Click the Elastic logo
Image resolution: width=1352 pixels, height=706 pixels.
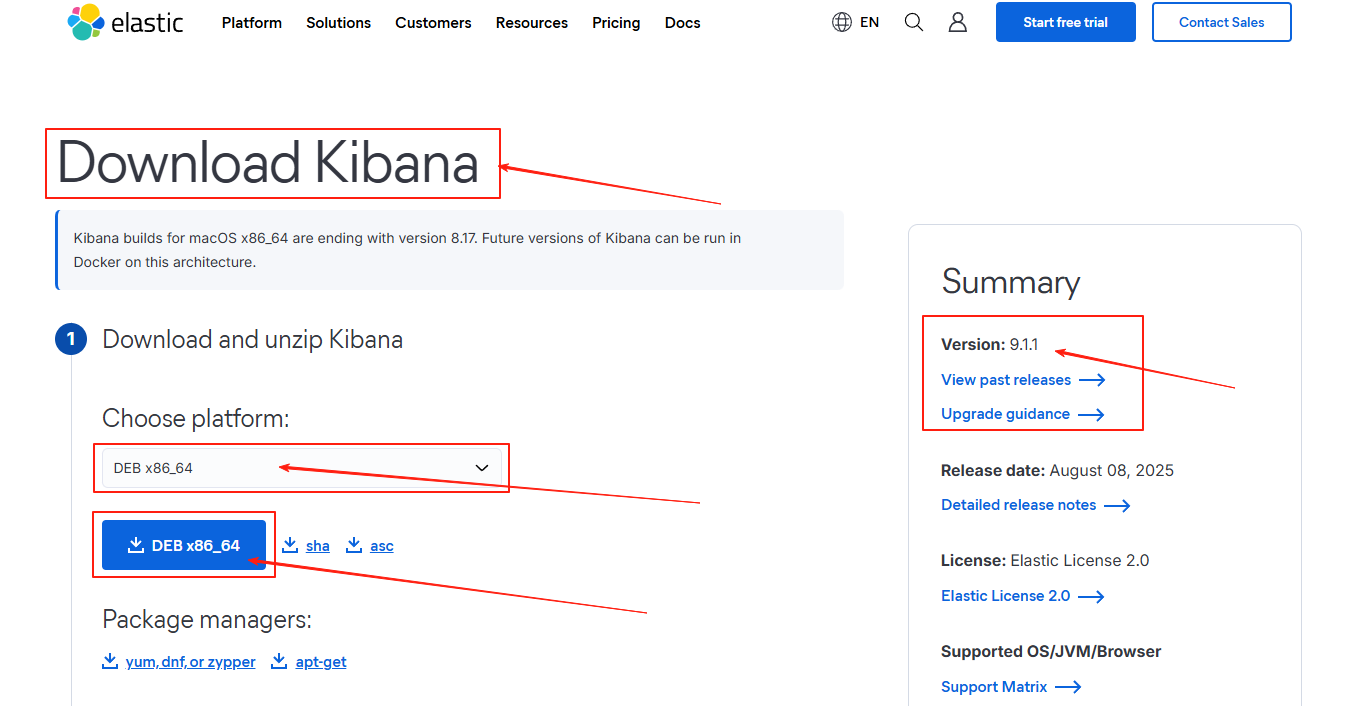coord(125,22)
